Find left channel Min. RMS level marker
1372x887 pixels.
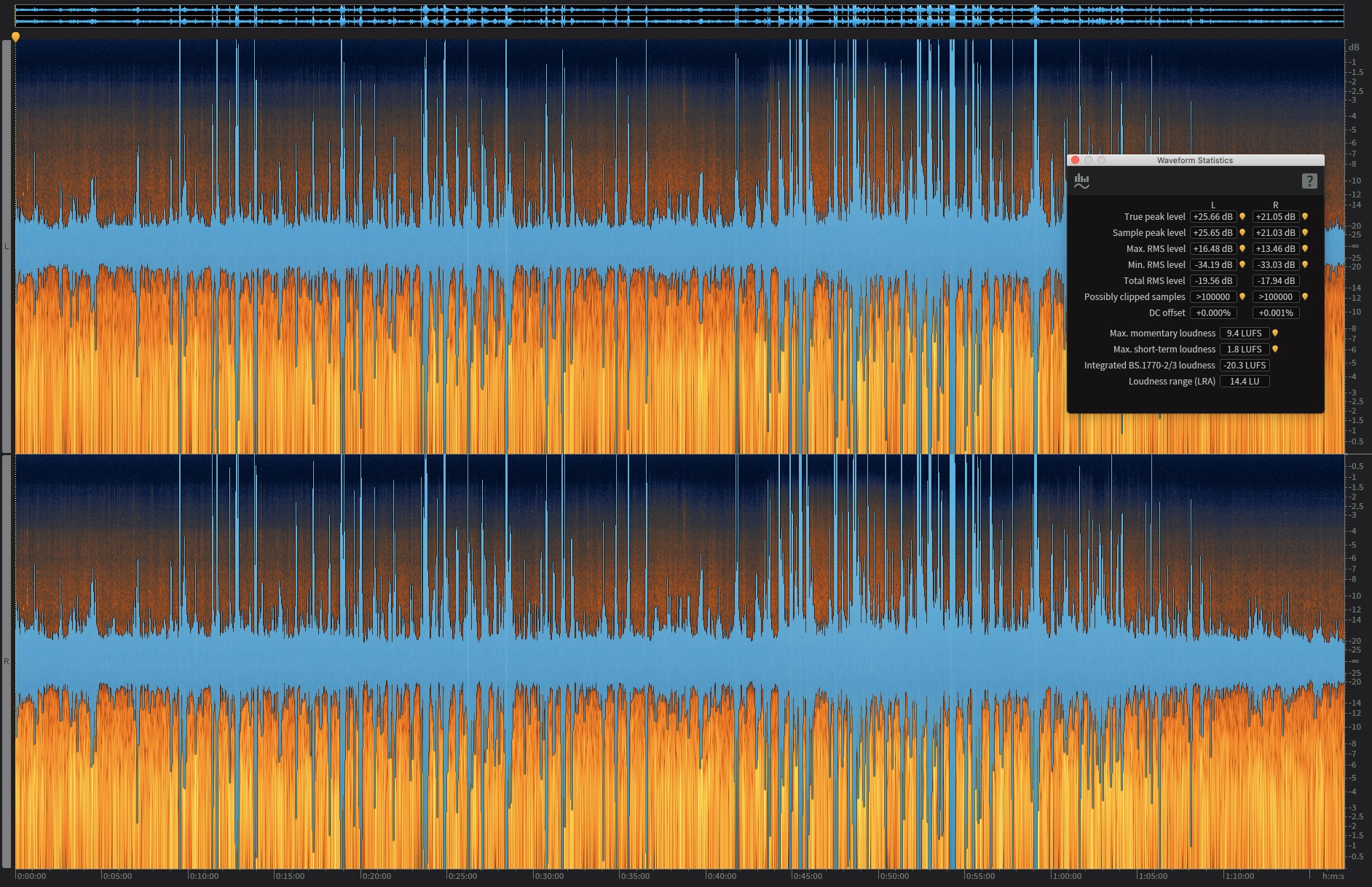pos(1242,264)
